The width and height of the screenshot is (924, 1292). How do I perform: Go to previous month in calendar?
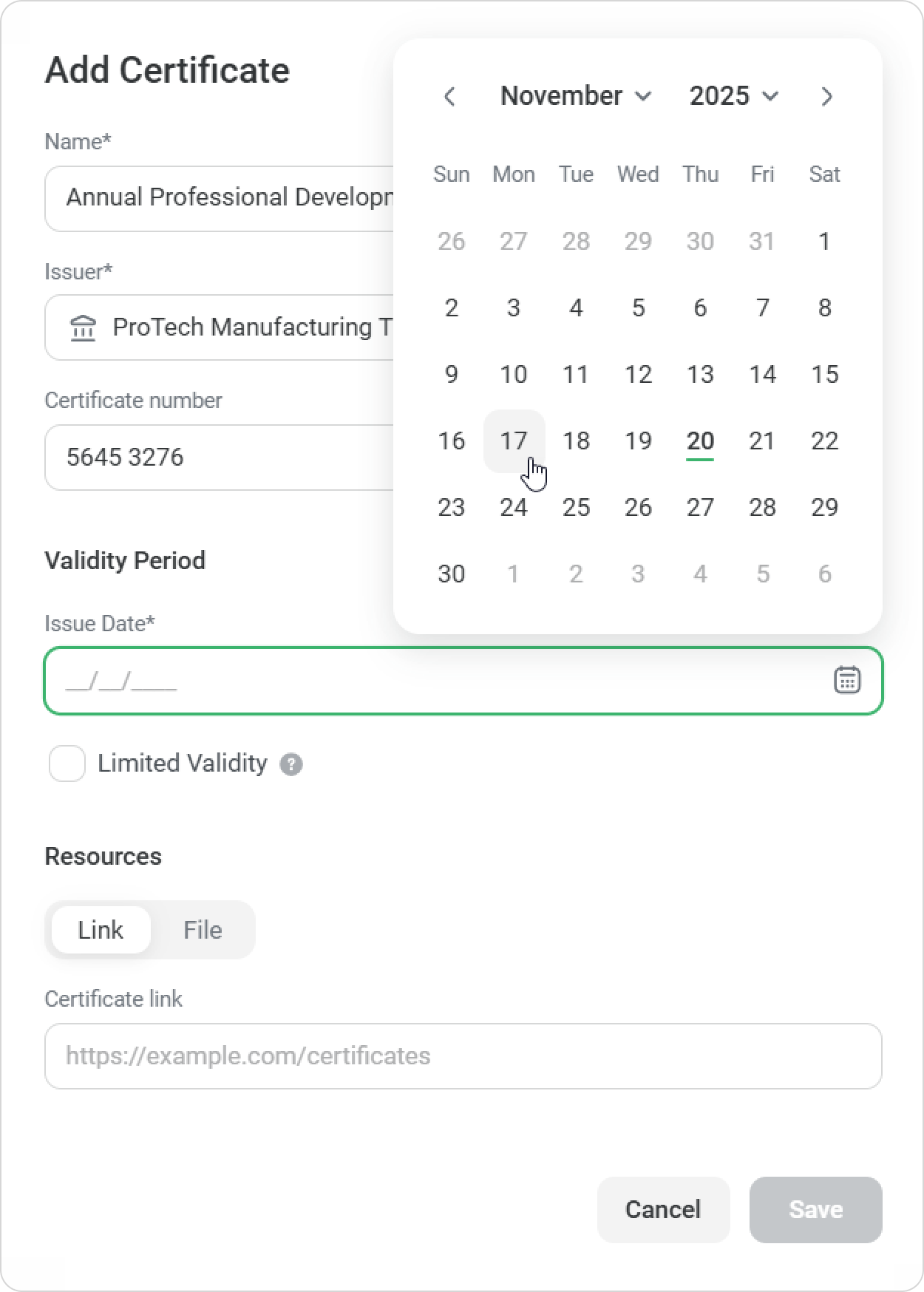449,96
